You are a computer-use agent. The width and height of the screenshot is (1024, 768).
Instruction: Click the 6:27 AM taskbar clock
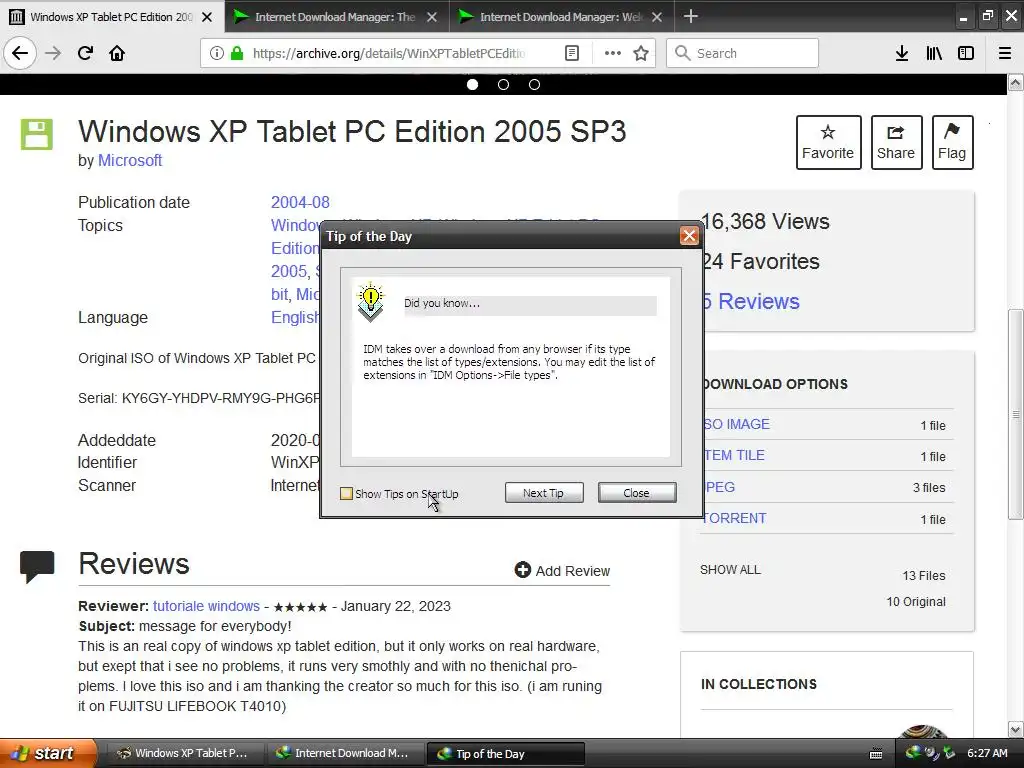(987, 753)
